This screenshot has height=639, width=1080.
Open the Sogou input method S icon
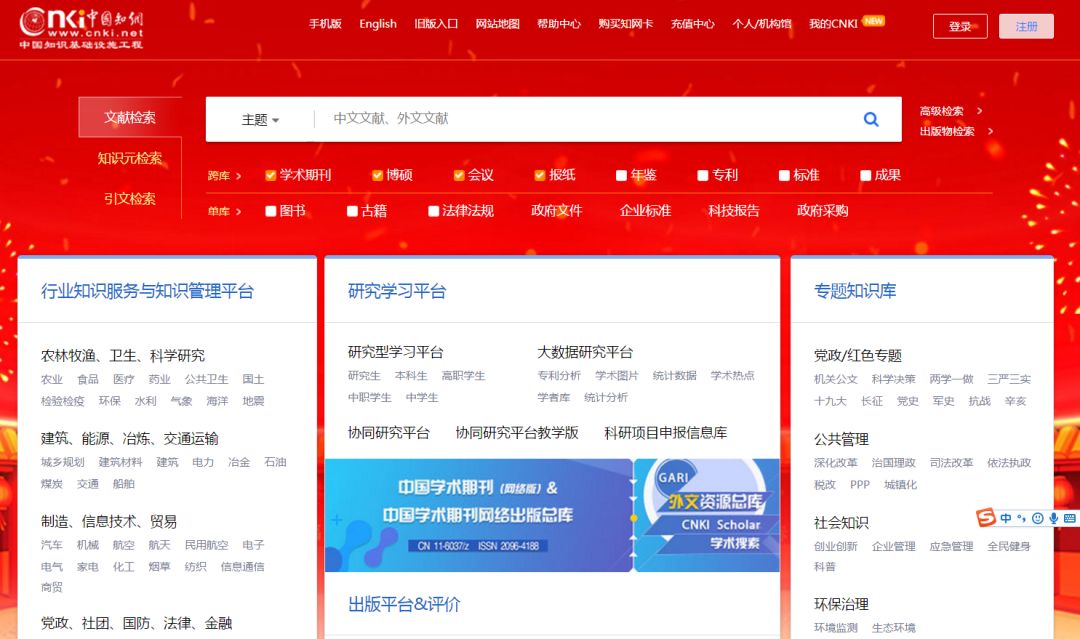[985, 518]
